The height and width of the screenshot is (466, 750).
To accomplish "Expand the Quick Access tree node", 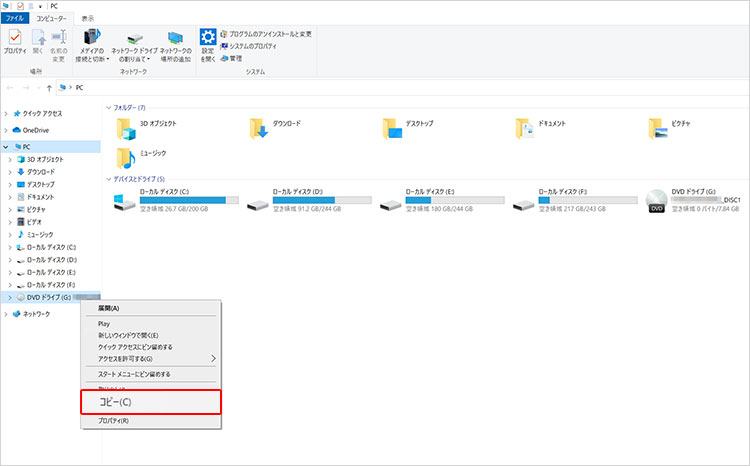I will click(7, 114).
